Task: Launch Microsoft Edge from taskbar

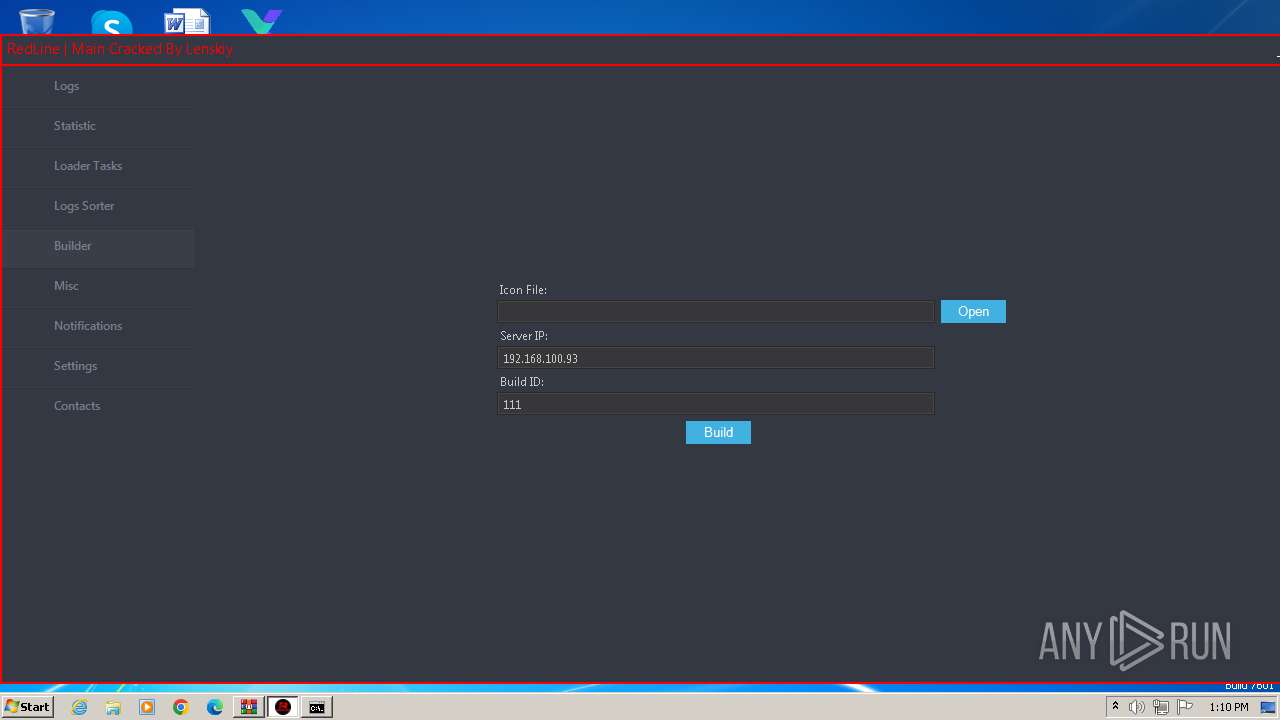Action: click(x=215, y=707)
